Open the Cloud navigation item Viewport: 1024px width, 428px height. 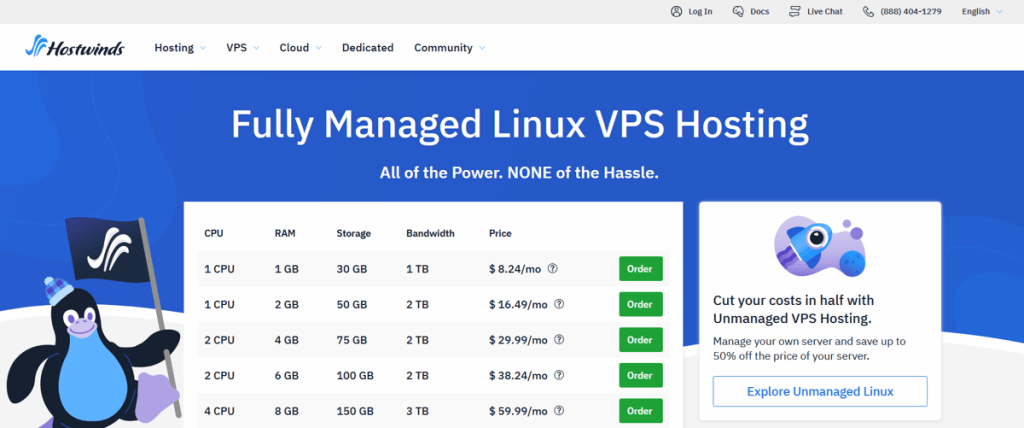(x=294, y=48)
